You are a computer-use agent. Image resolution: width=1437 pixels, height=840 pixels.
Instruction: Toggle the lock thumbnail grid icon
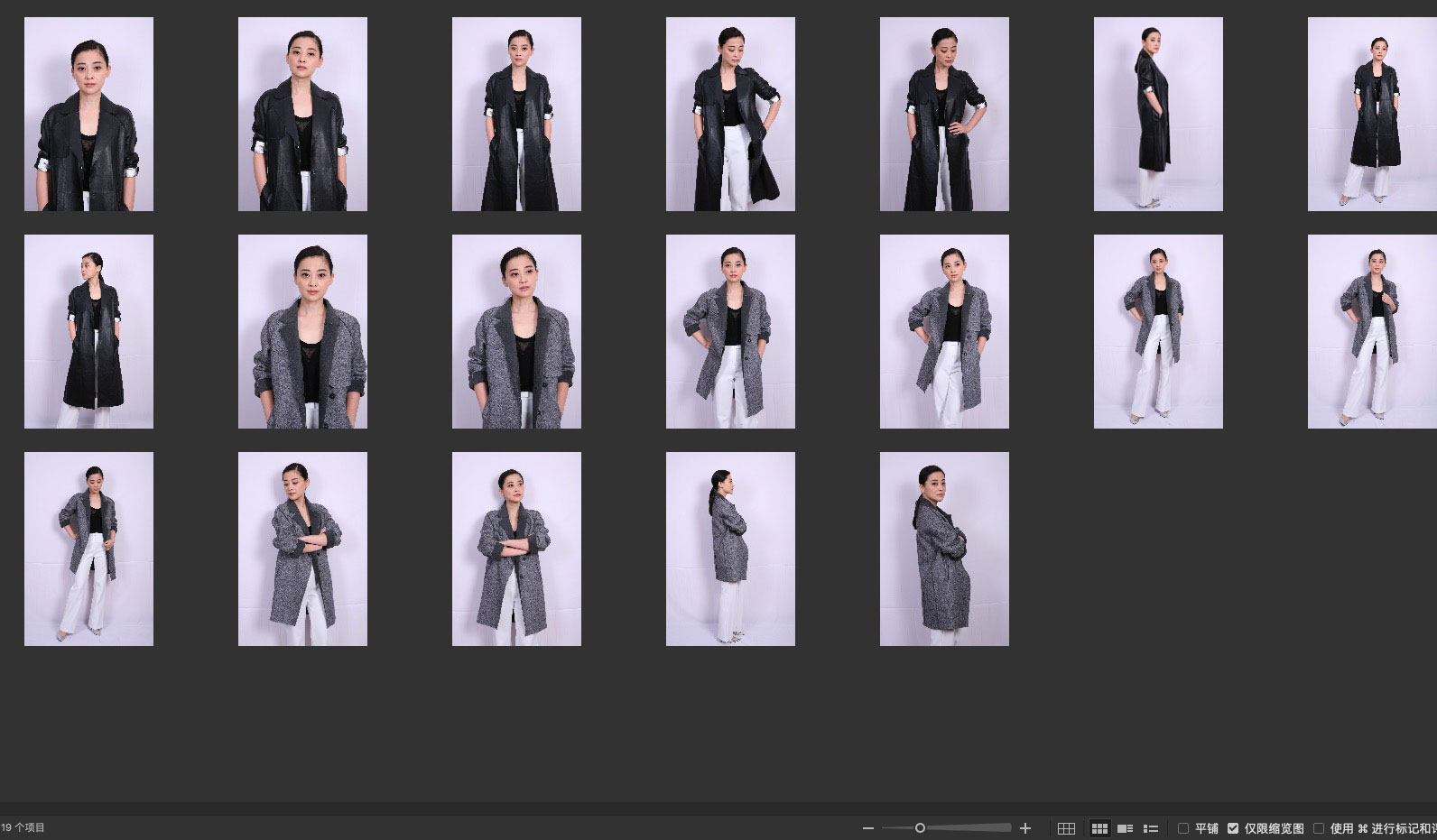coord(1066,828)
